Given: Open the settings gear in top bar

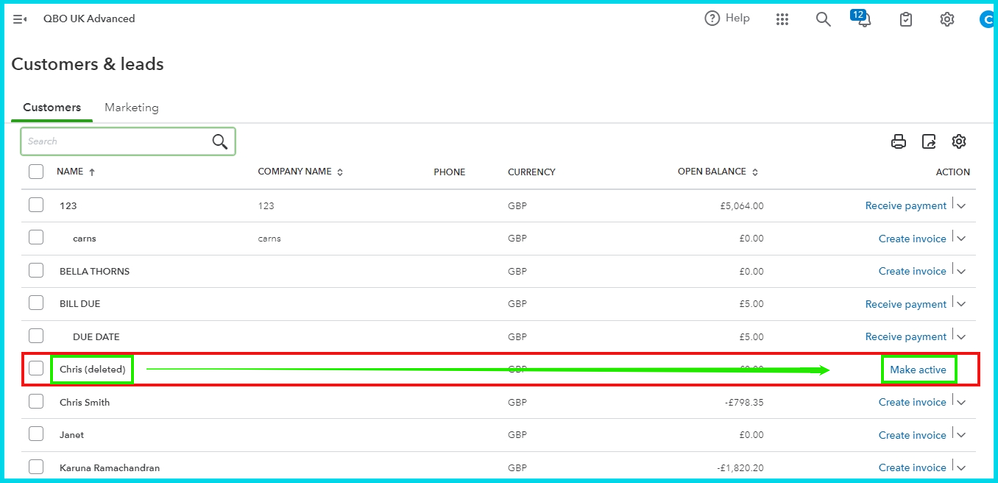Looking at the screenshot, I should 947,19.
